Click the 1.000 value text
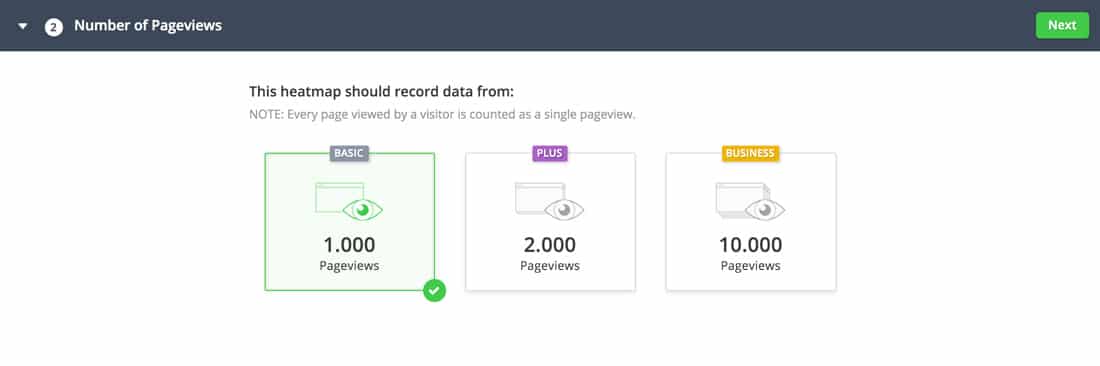This screenshot has height=366, width=1100. pyautogui.click(x=349, y=245)
